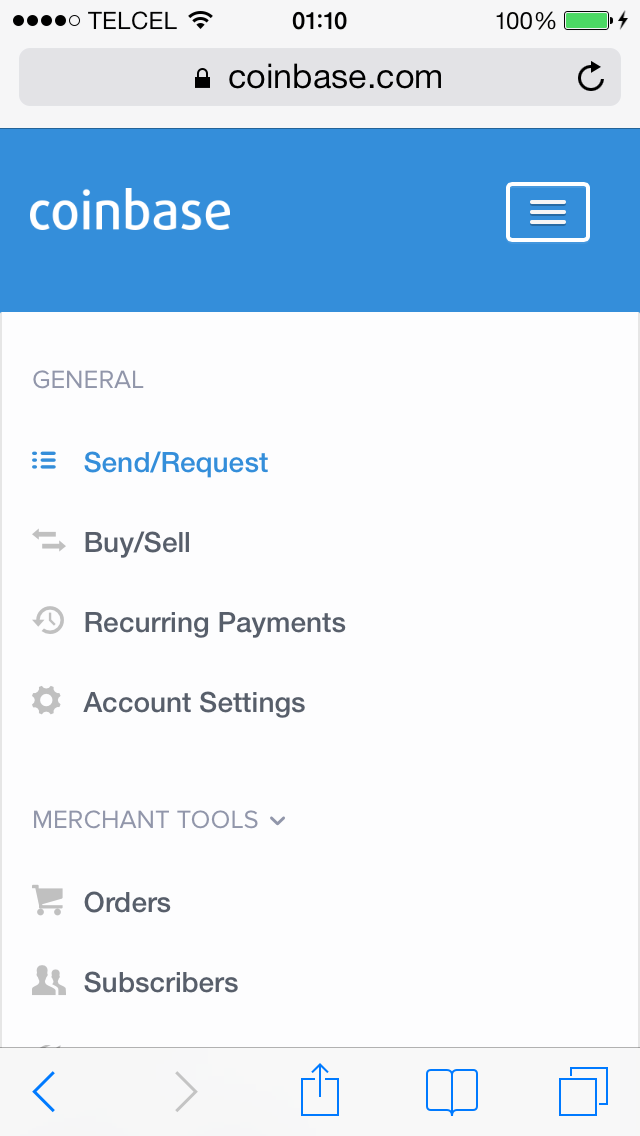Click the Orders shopping cart icon
The width and height of the screenshot is (640, 1136).
click(x=48, y=900)
